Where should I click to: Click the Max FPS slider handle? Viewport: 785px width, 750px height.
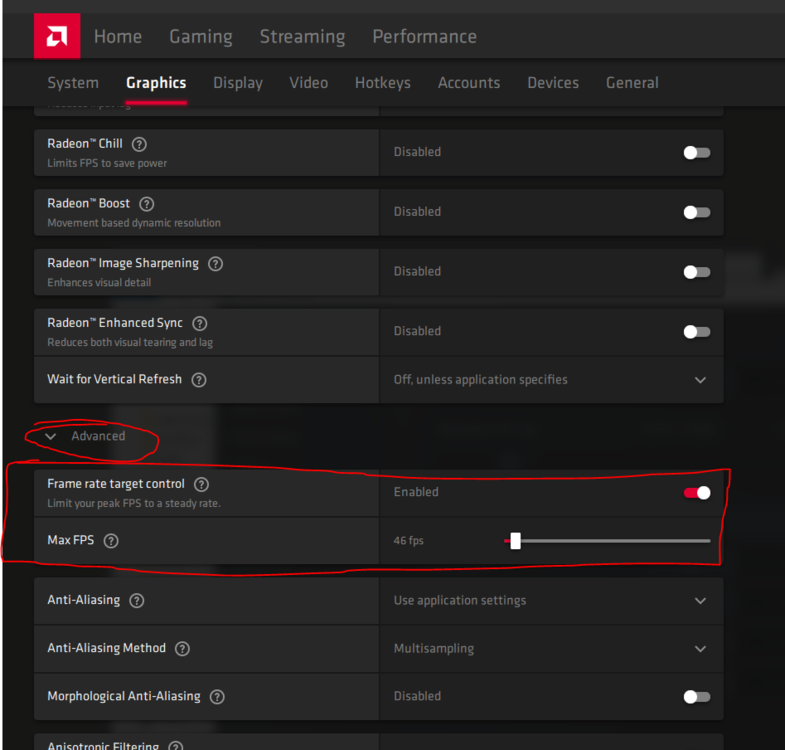515,541
